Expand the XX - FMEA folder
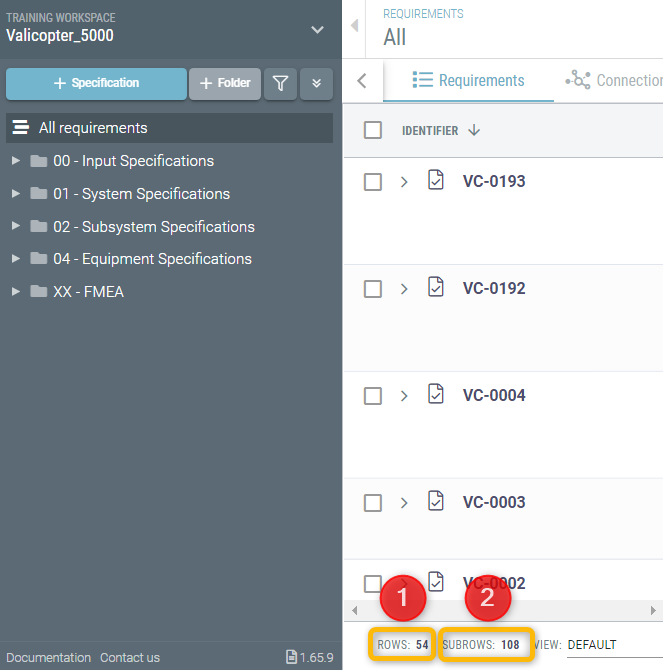The image size is (663, 670). coord(16,291)
